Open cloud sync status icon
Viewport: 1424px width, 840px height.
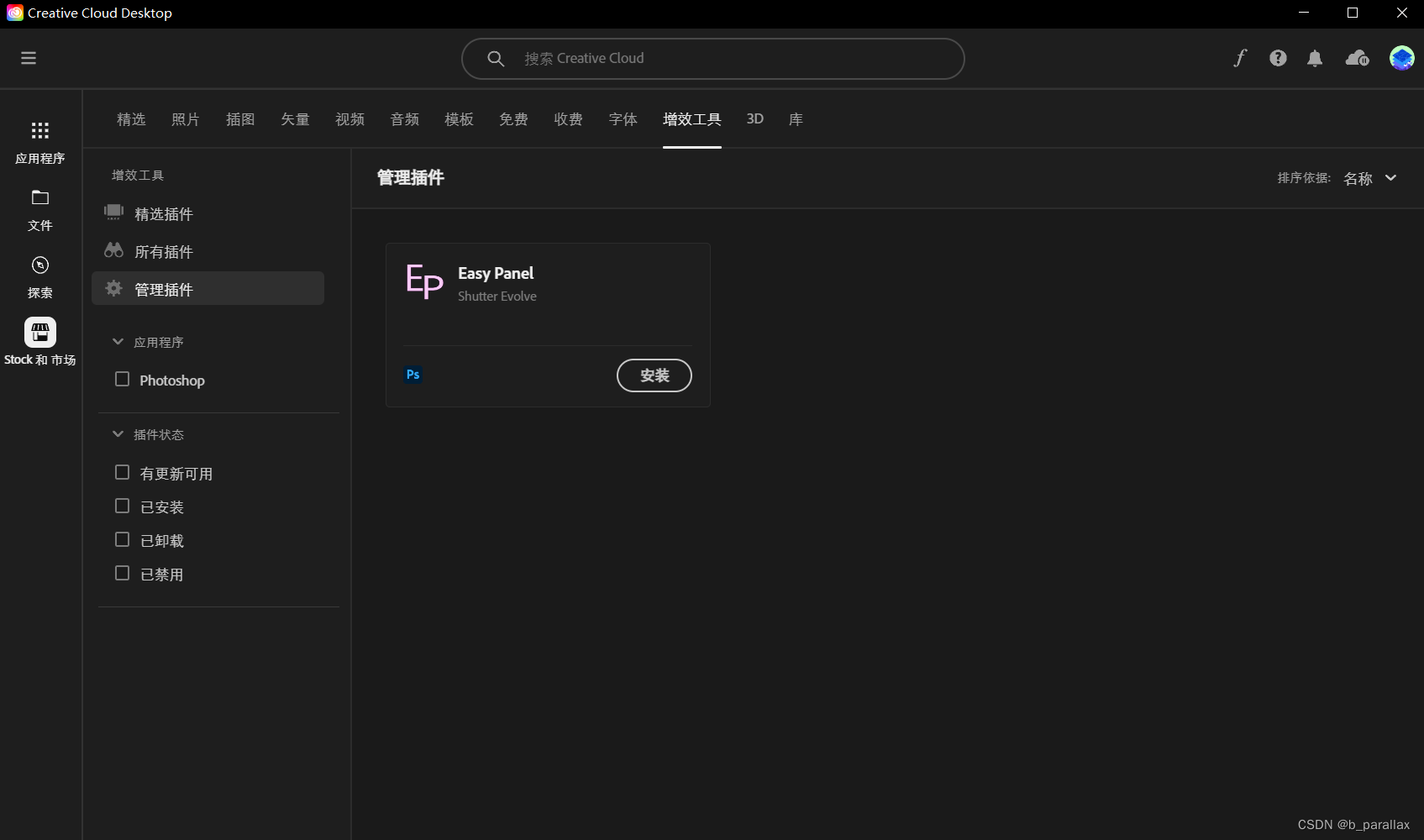[1357, 58]
